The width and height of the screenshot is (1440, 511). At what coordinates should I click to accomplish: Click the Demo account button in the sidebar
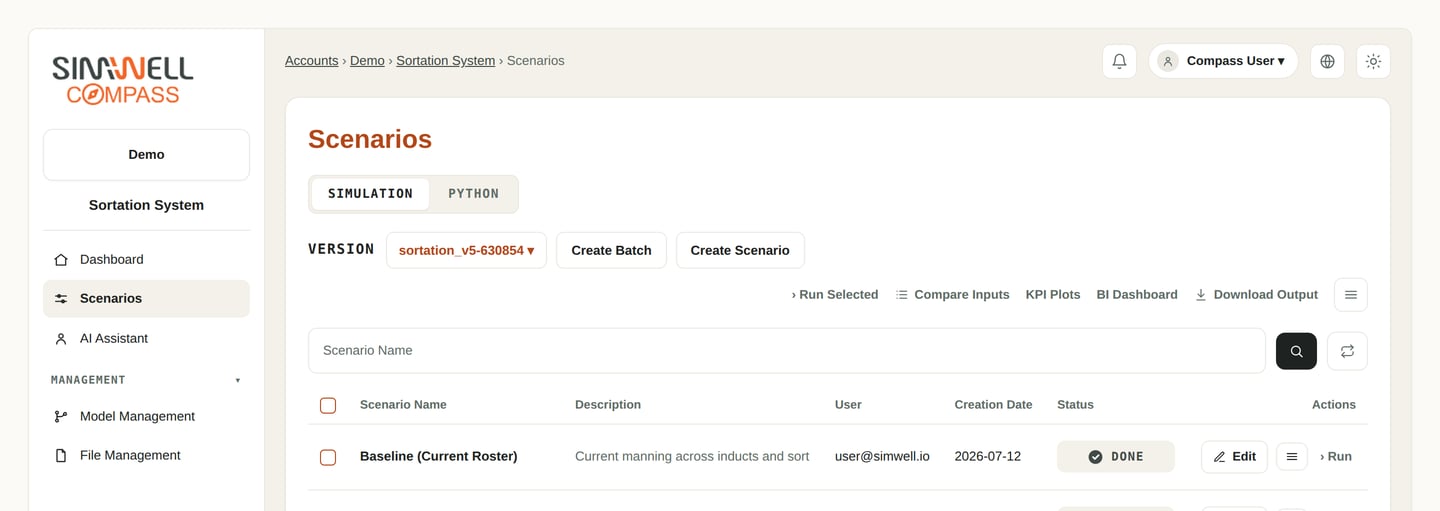point(146,155)
